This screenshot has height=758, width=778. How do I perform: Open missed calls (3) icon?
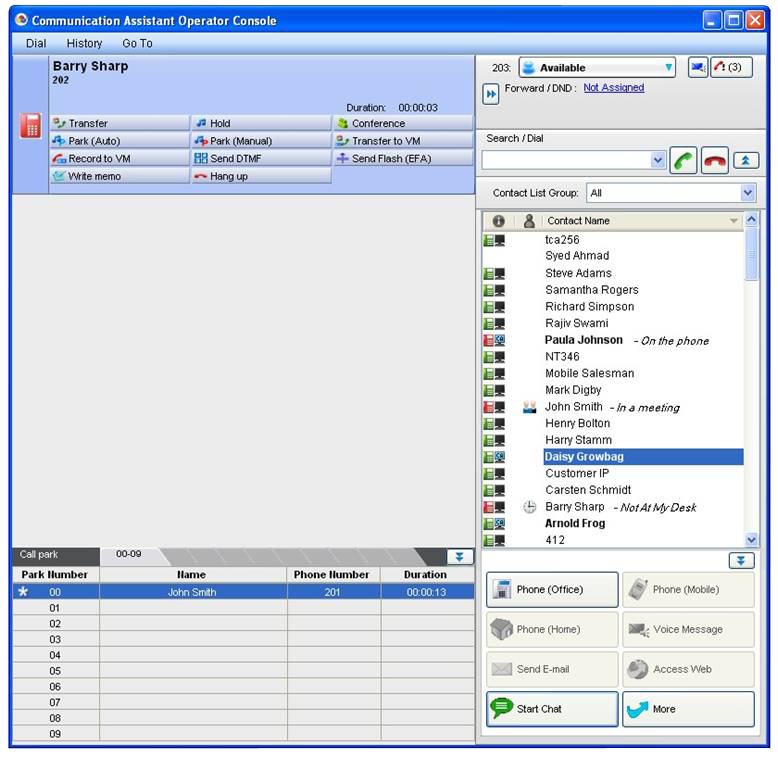[731, 67]
